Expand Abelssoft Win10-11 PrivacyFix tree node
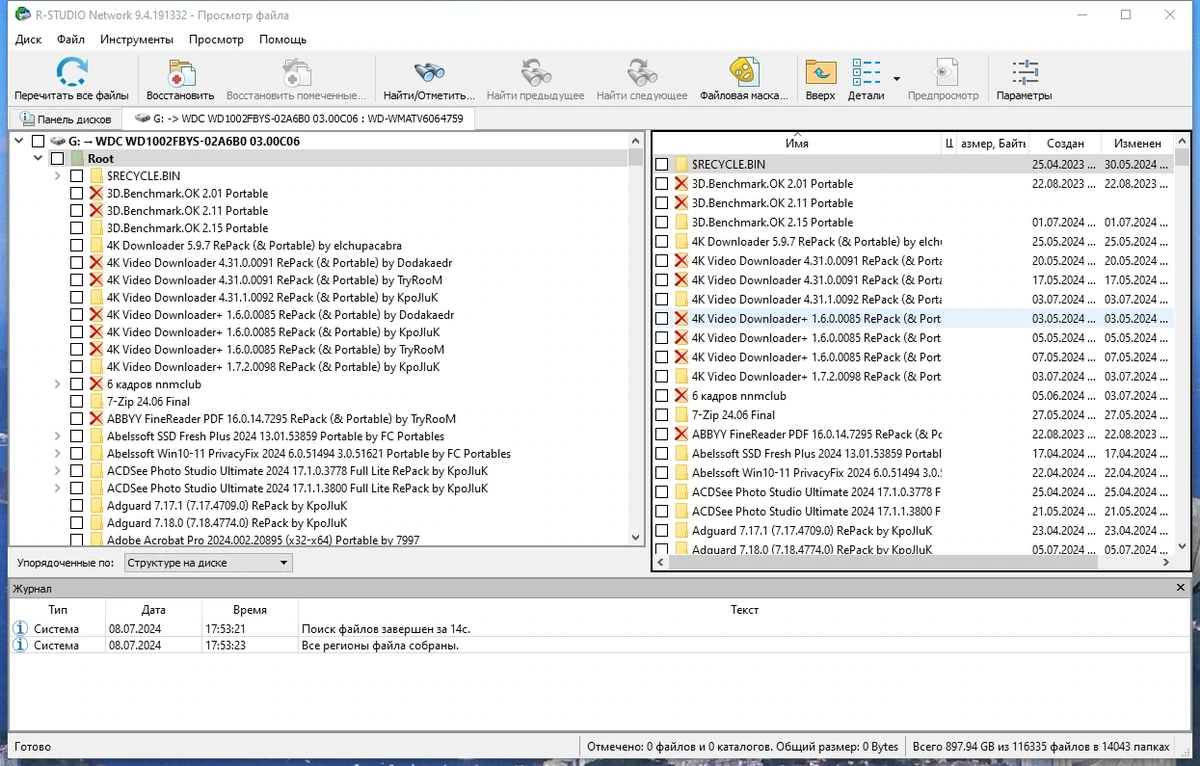 tap(57, 453)
